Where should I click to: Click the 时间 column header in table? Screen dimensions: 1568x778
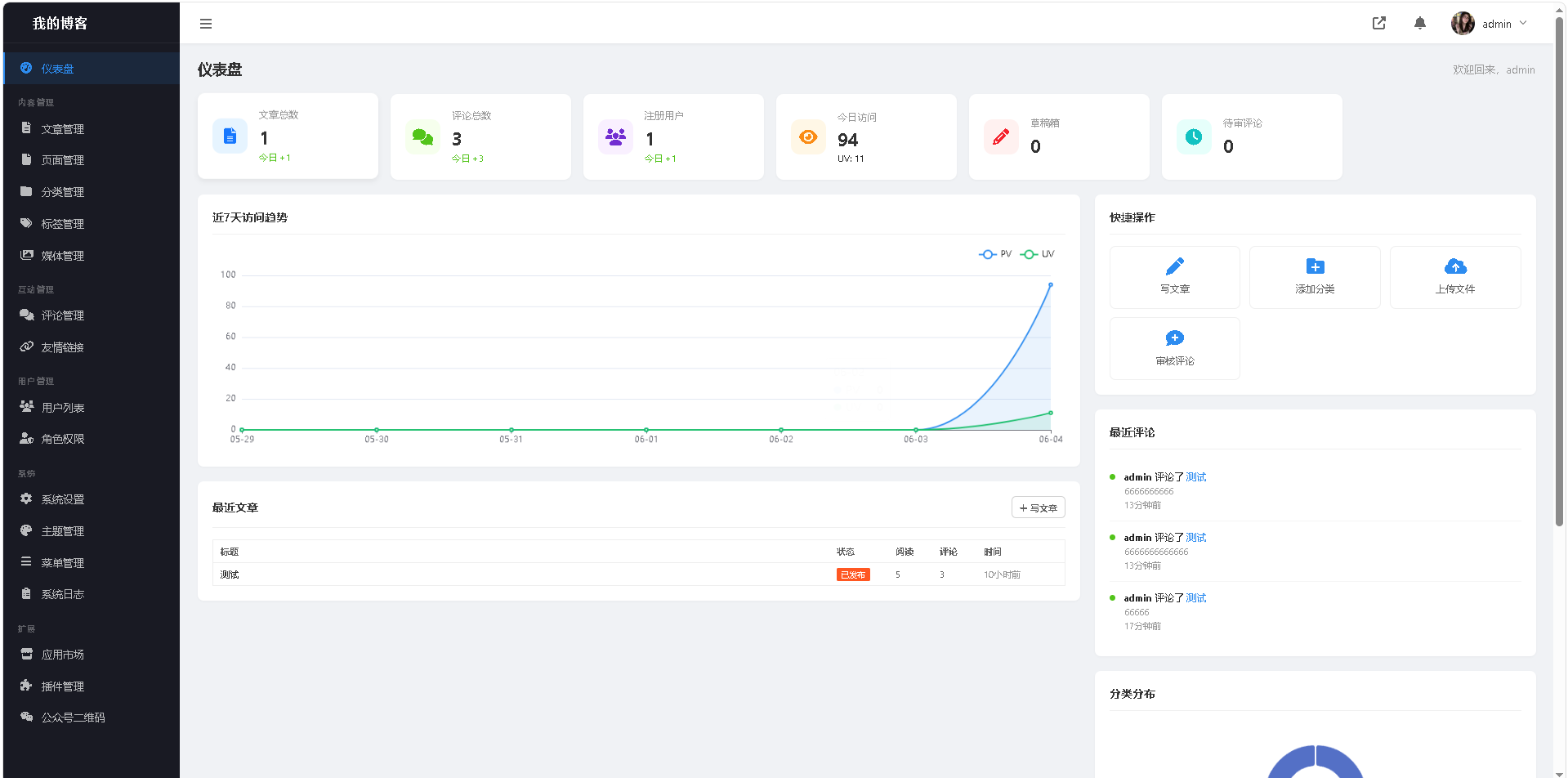point(993,552)
